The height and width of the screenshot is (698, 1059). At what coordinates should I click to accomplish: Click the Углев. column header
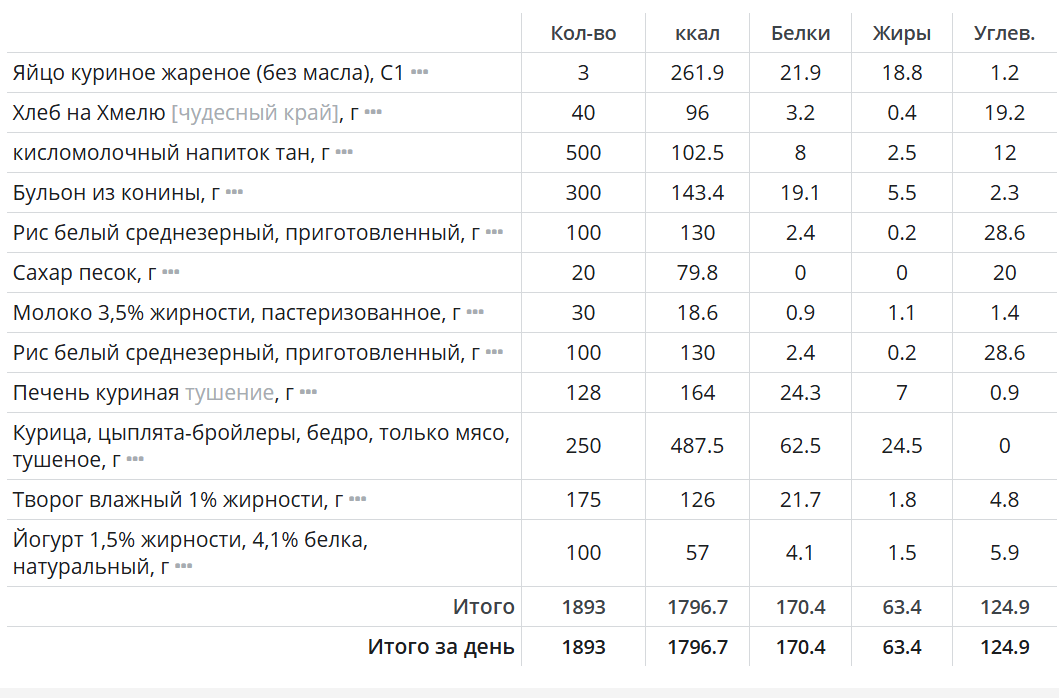tap(1004, 33)
